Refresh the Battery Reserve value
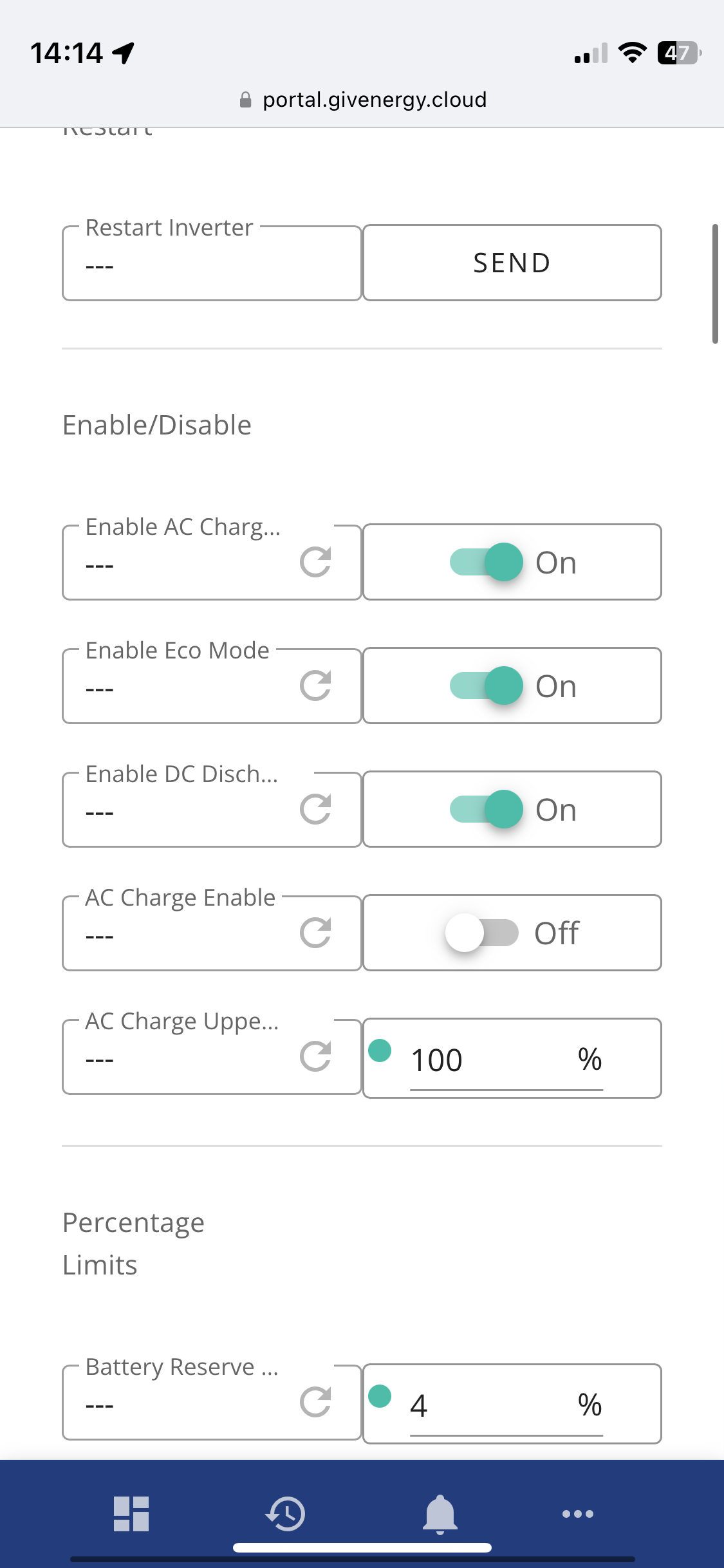Image resolution: width=724 pixels, height=1568 pixels. click(x=315, y=1402)
